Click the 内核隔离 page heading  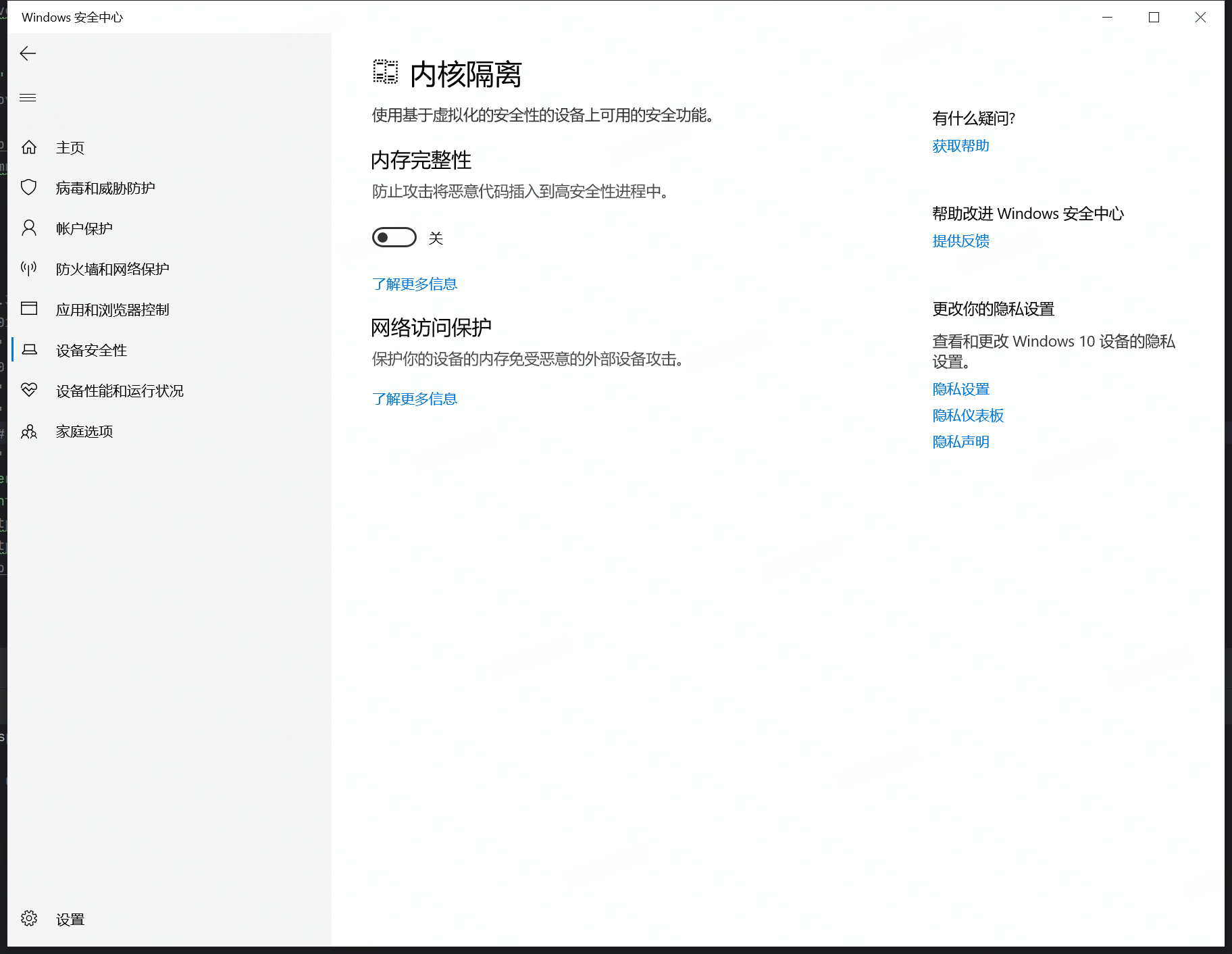tap(466, 74)
